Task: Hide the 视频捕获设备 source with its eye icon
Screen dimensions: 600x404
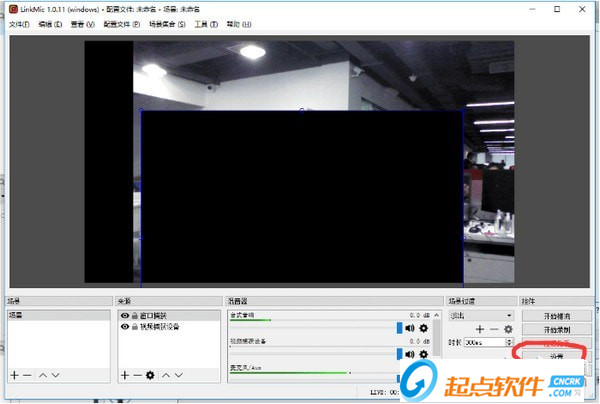Action: coord(125,327)
